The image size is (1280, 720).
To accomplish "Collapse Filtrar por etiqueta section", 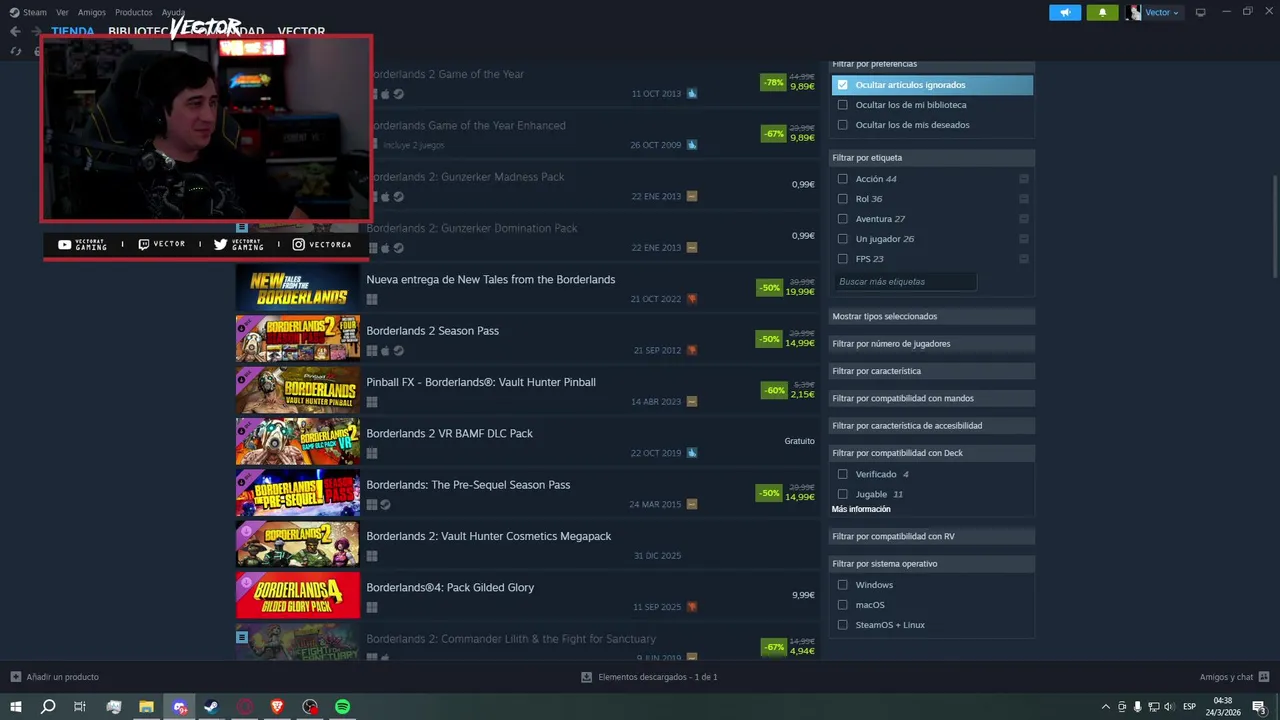I will click(x=932, y=158).
